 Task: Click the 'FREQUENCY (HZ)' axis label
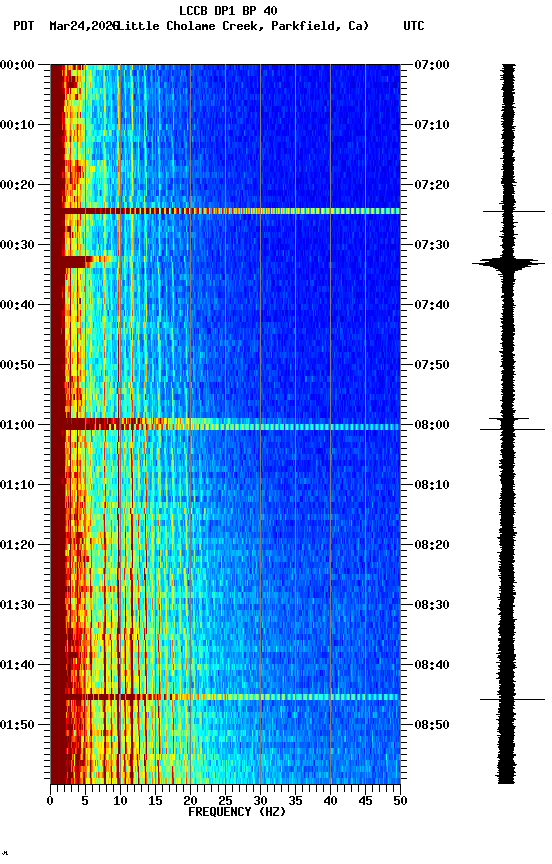(x=237, y=812)
